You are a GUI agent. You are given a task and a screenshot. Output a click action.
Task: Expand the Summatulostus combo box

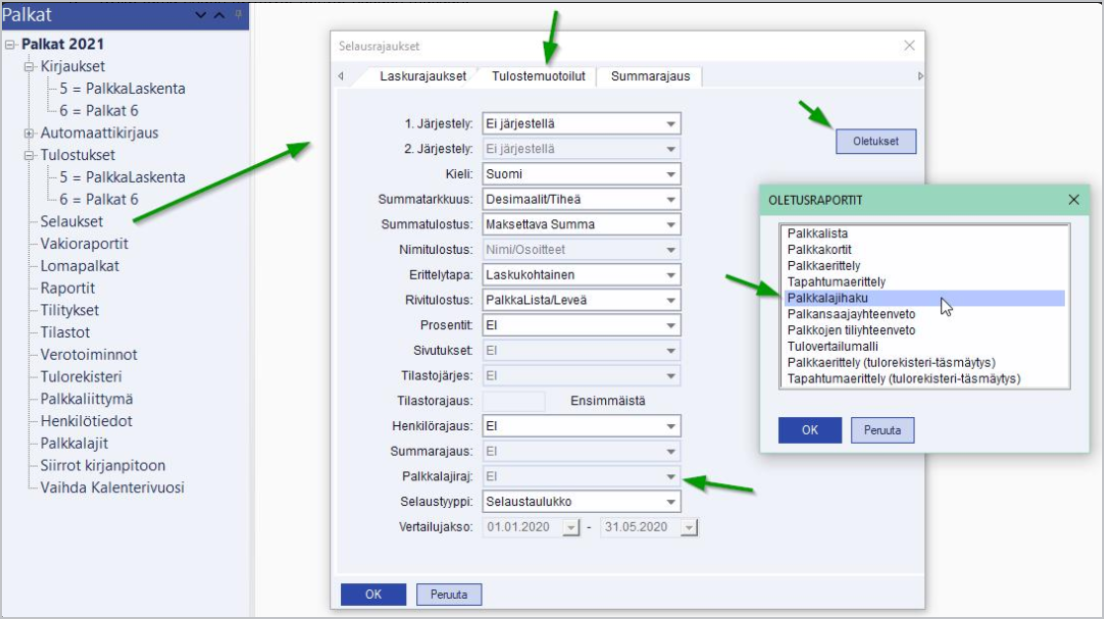point(580,224)
